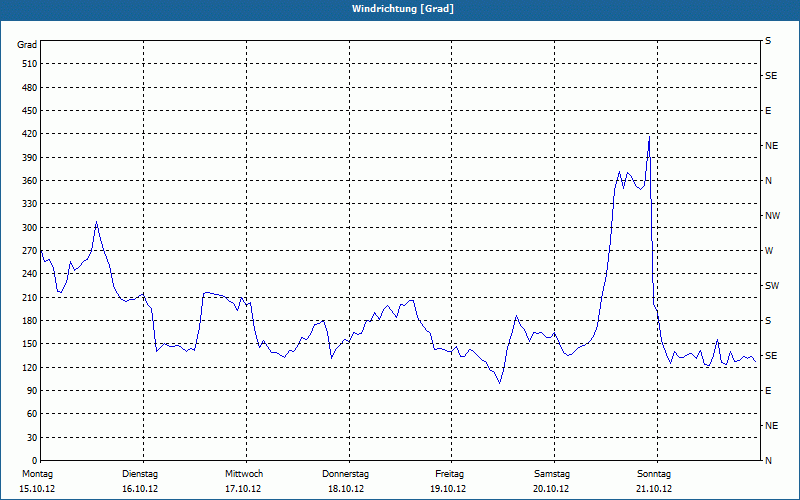The height and width of the screenshot is (500, 800).
Task: Click the 'Montag' day label
Action: tap(37, 474)
